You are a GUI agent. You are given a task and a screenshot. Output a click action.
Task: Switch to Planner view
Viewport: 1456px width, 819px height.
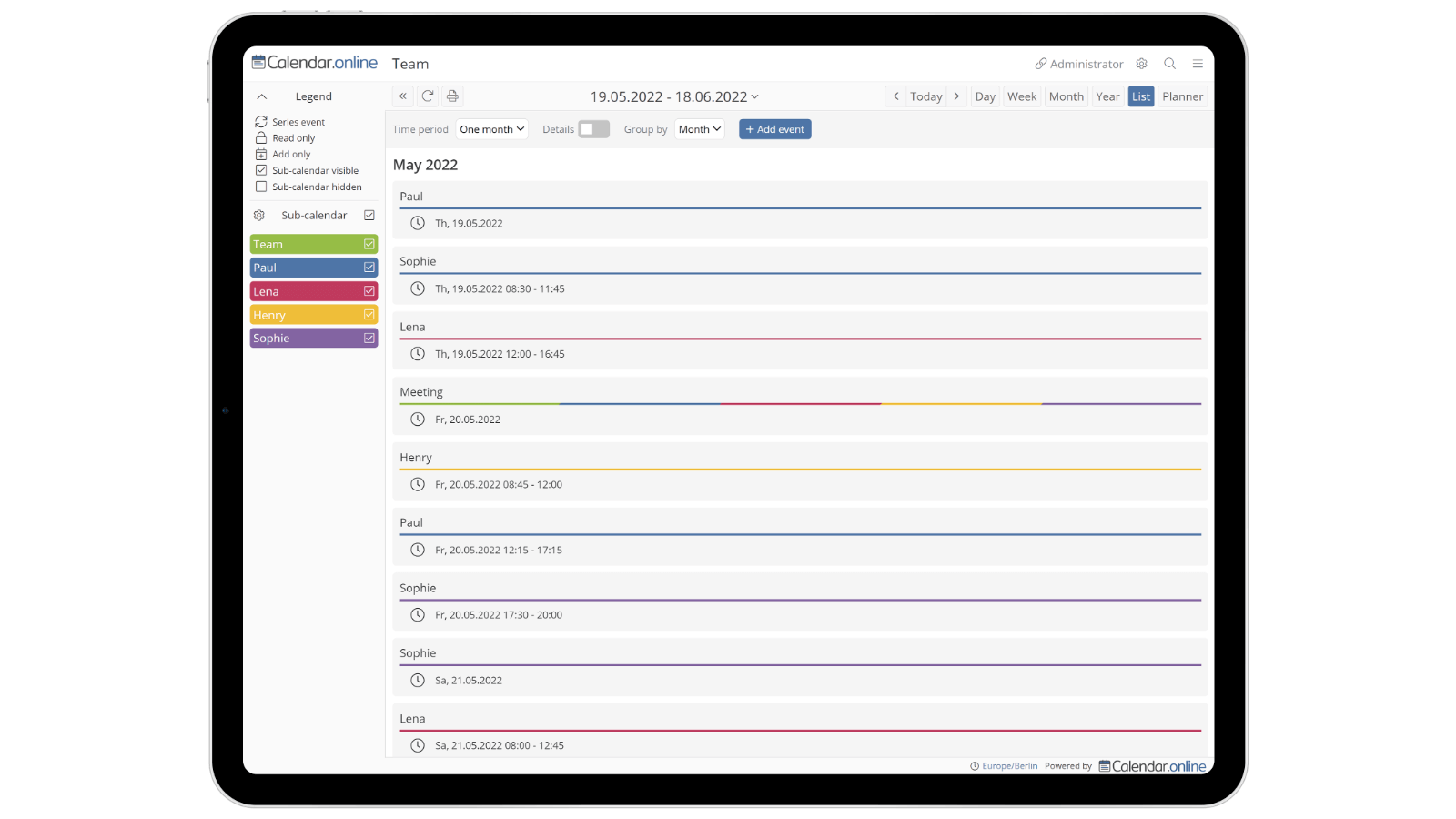pos(1183,96)
